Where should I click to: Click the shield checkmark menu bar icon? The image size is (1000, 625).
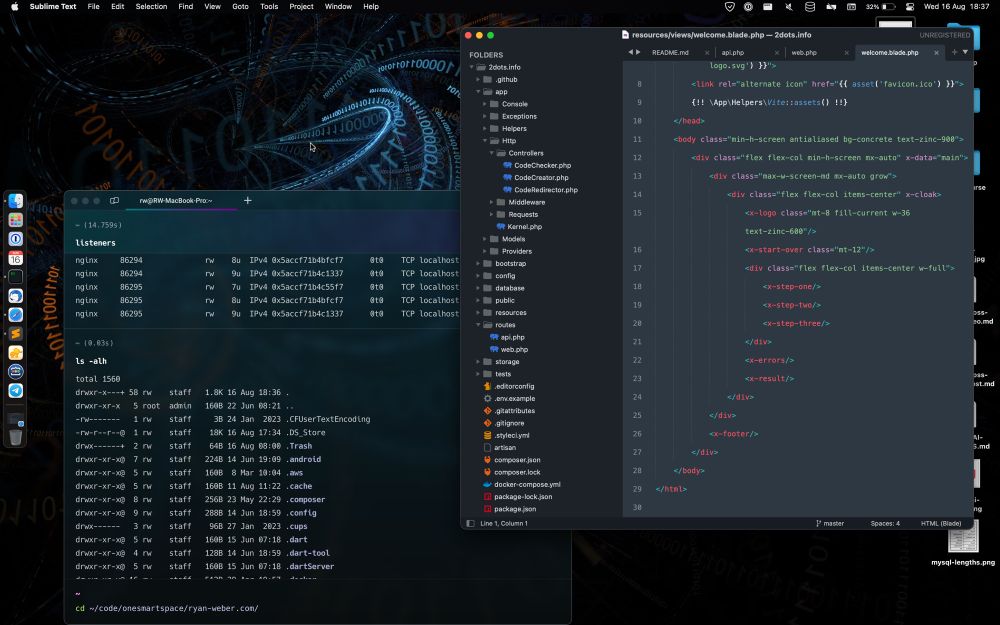pos(730,6)
